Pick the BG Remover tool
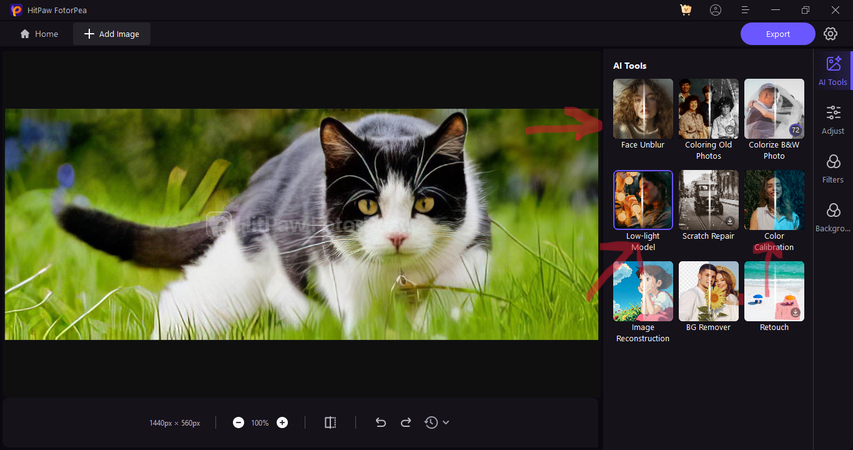This screenshot has width=853, height=450. click(x=708, y=291)
